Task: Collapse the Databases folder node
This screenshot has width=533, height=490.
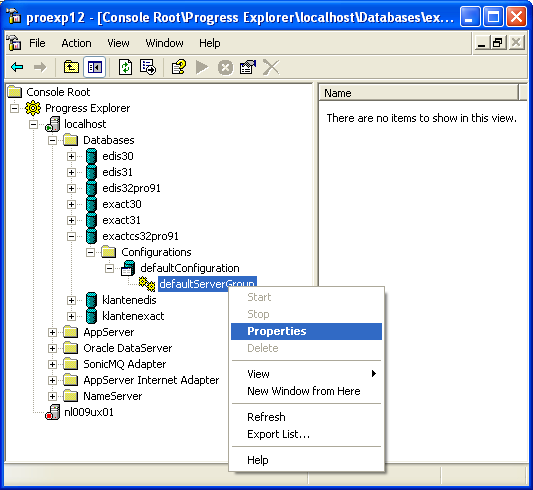Action: point(52,140)
